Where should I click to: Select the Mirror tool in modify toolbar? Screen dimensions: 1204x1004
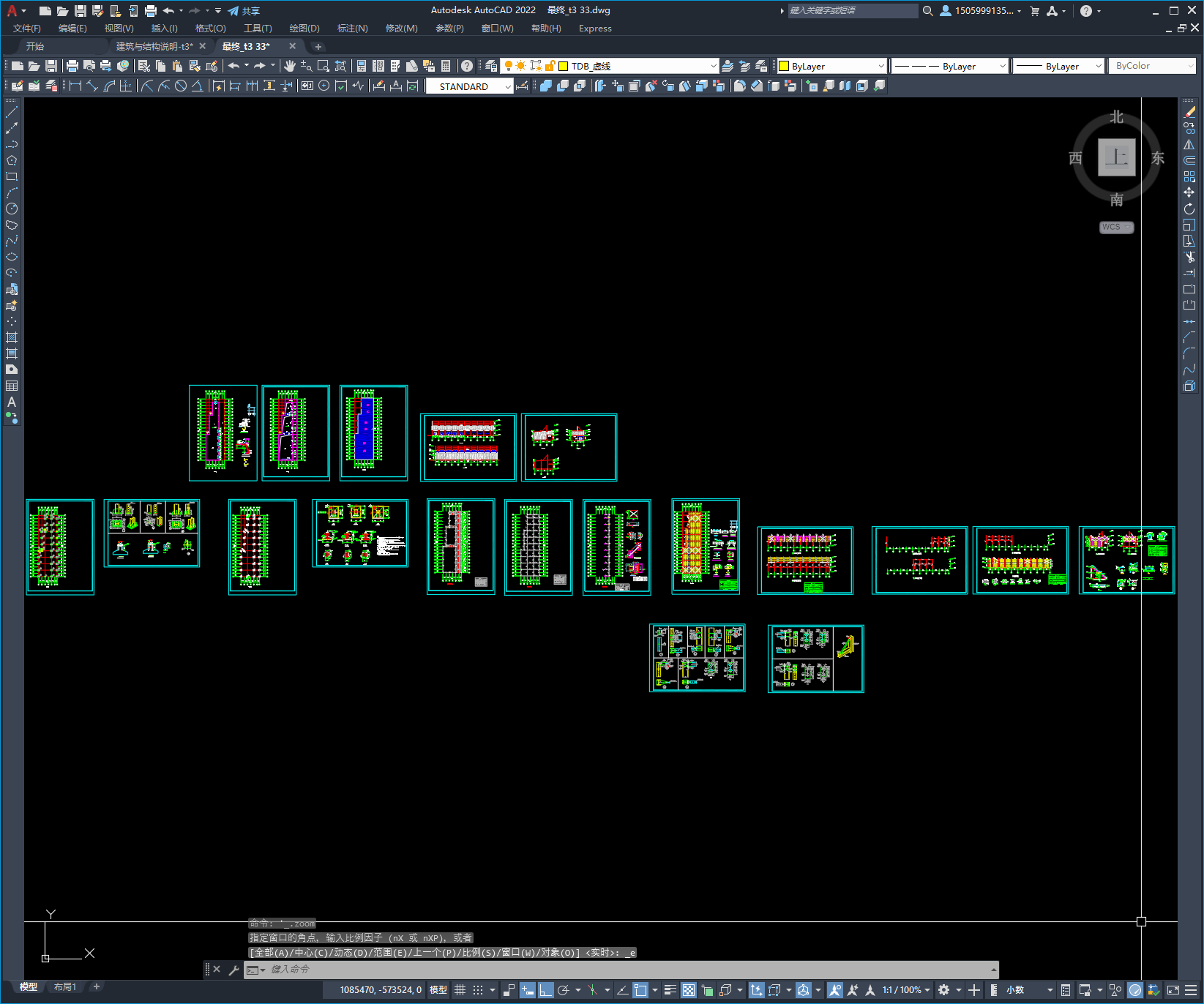pyautogui.click(x=1189, y=144)
